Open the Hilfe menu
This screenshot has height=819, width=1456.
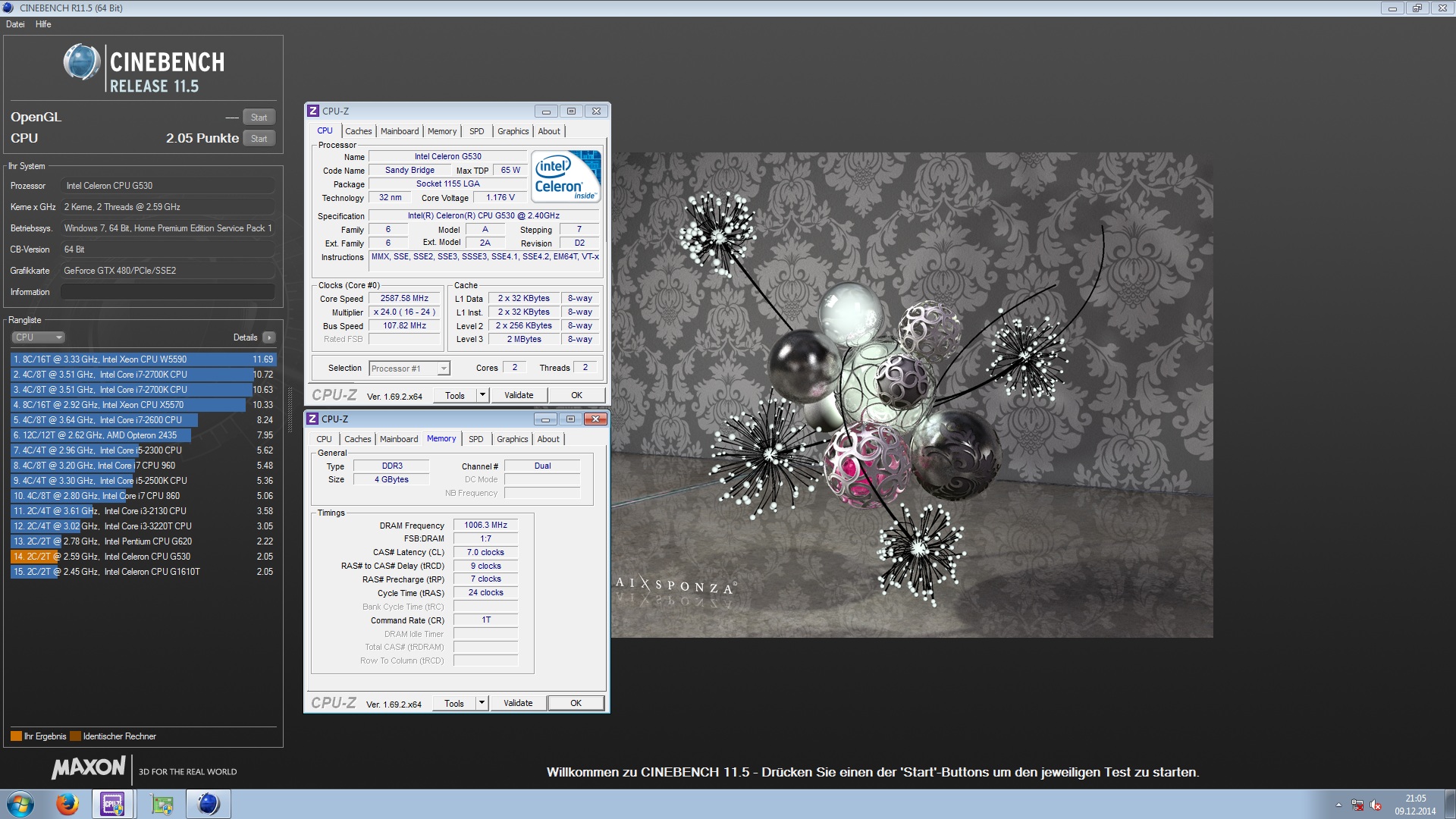[43, 24]
